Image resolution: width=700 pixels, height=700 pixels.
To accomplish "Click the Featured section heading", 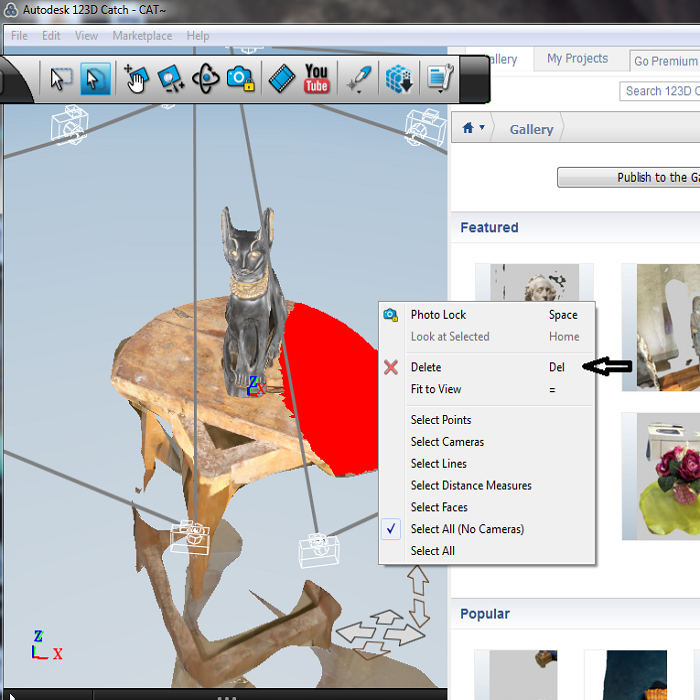I will (x=489, y=227).
